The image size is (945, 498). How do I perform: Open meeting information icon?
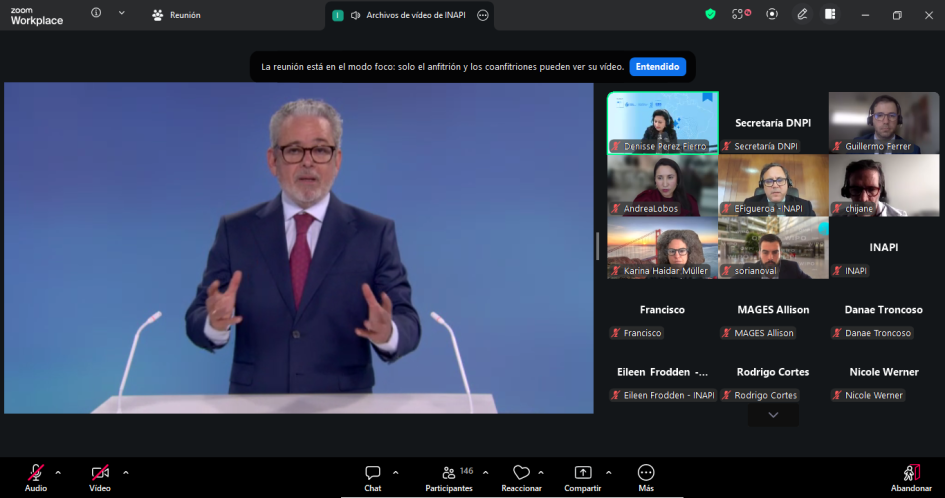point(96,13)
